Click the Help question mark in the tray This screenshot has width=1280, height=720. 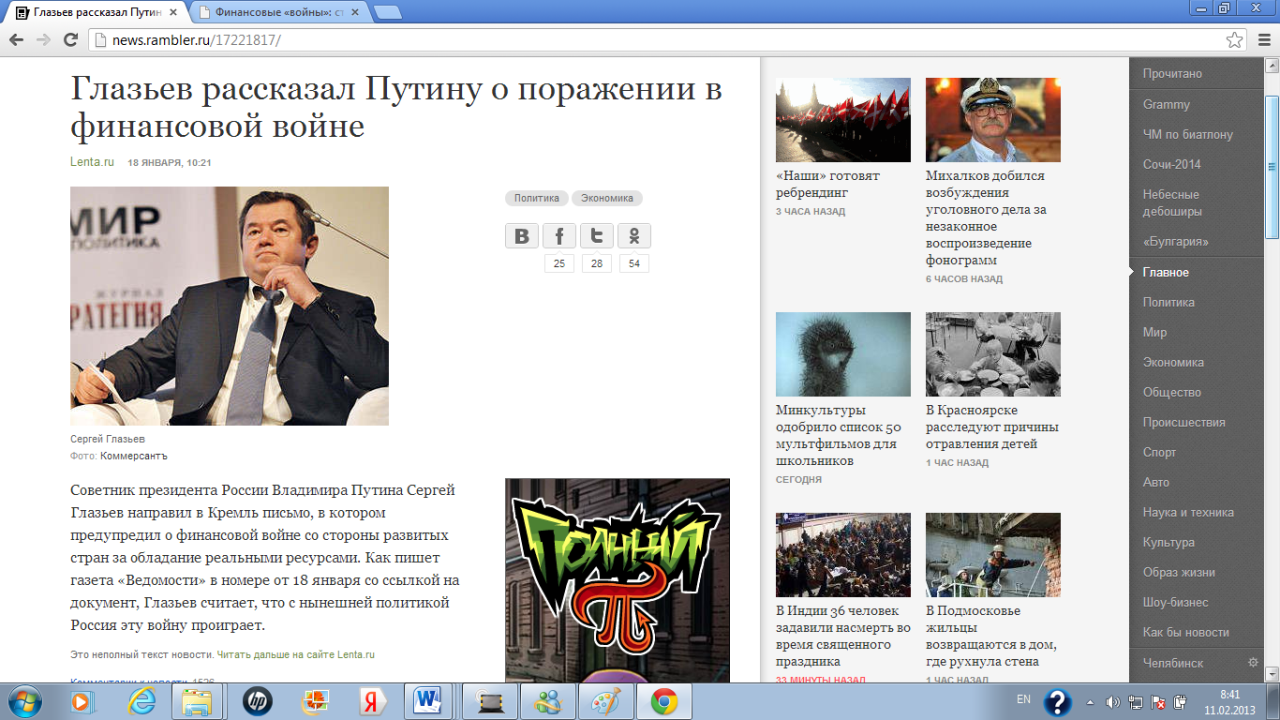click(1057, 702)
